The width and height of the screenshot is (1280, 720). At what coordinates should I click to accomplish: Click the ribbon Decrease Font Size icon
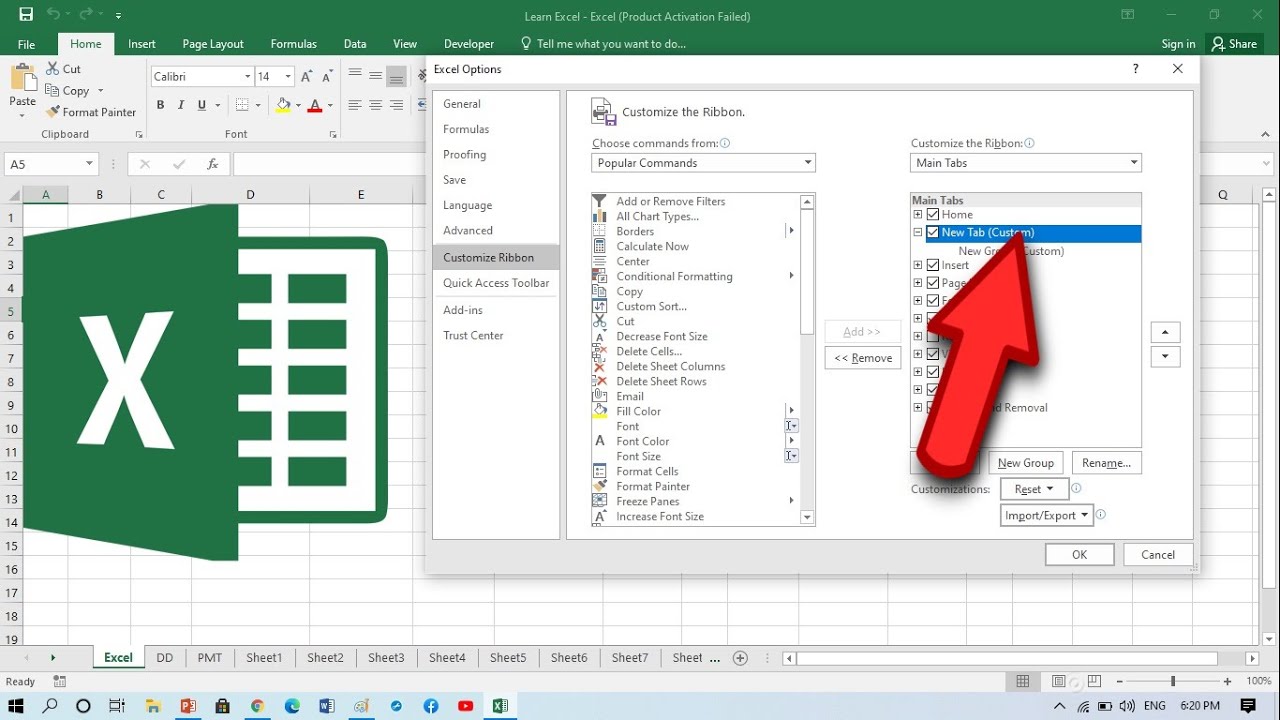(x=329, y=77)
